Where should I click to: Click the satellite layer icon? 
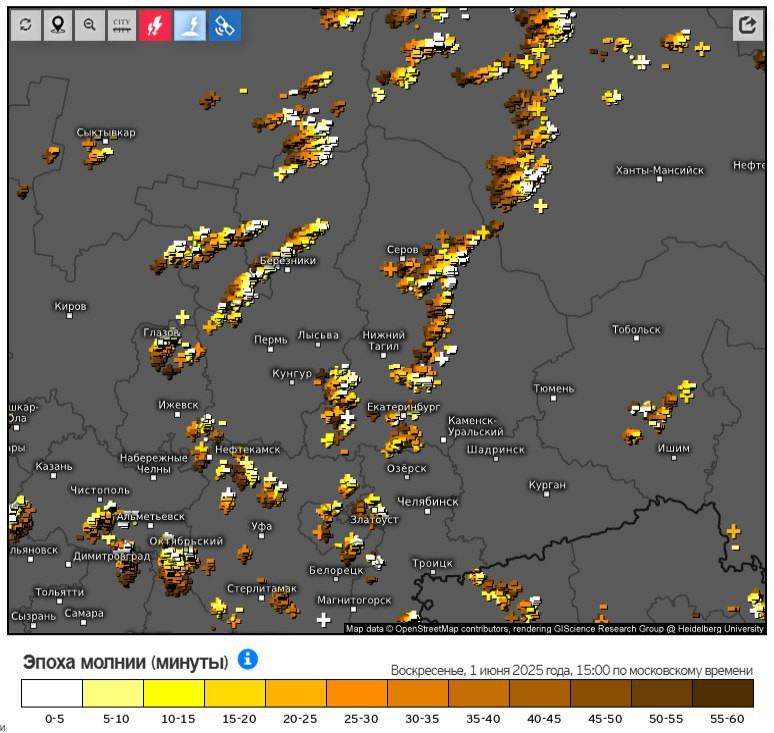[224, 26]
